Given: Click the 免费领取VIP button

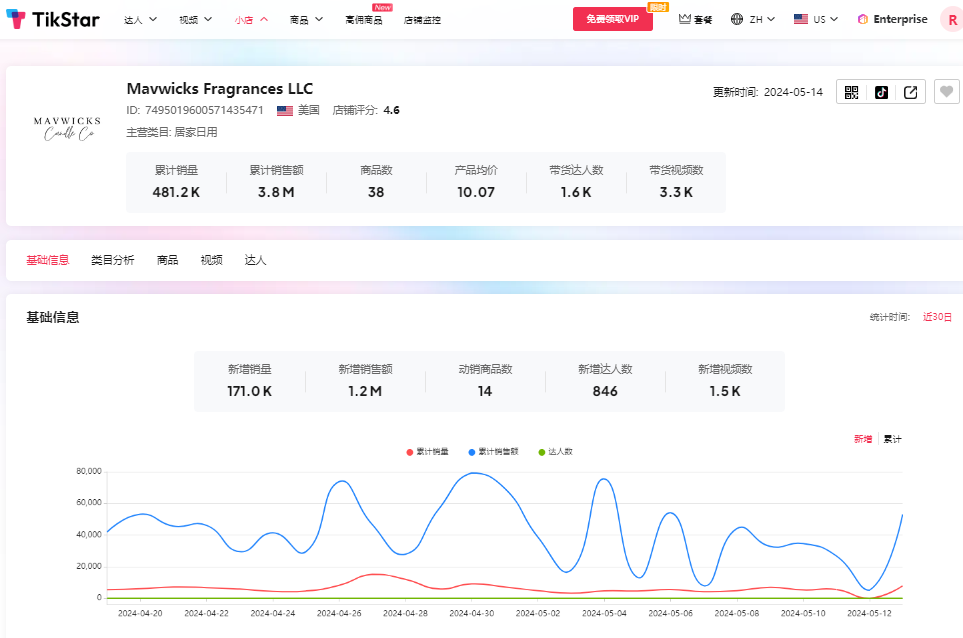Looking at the screenshot, I should [x=612, y=19].
